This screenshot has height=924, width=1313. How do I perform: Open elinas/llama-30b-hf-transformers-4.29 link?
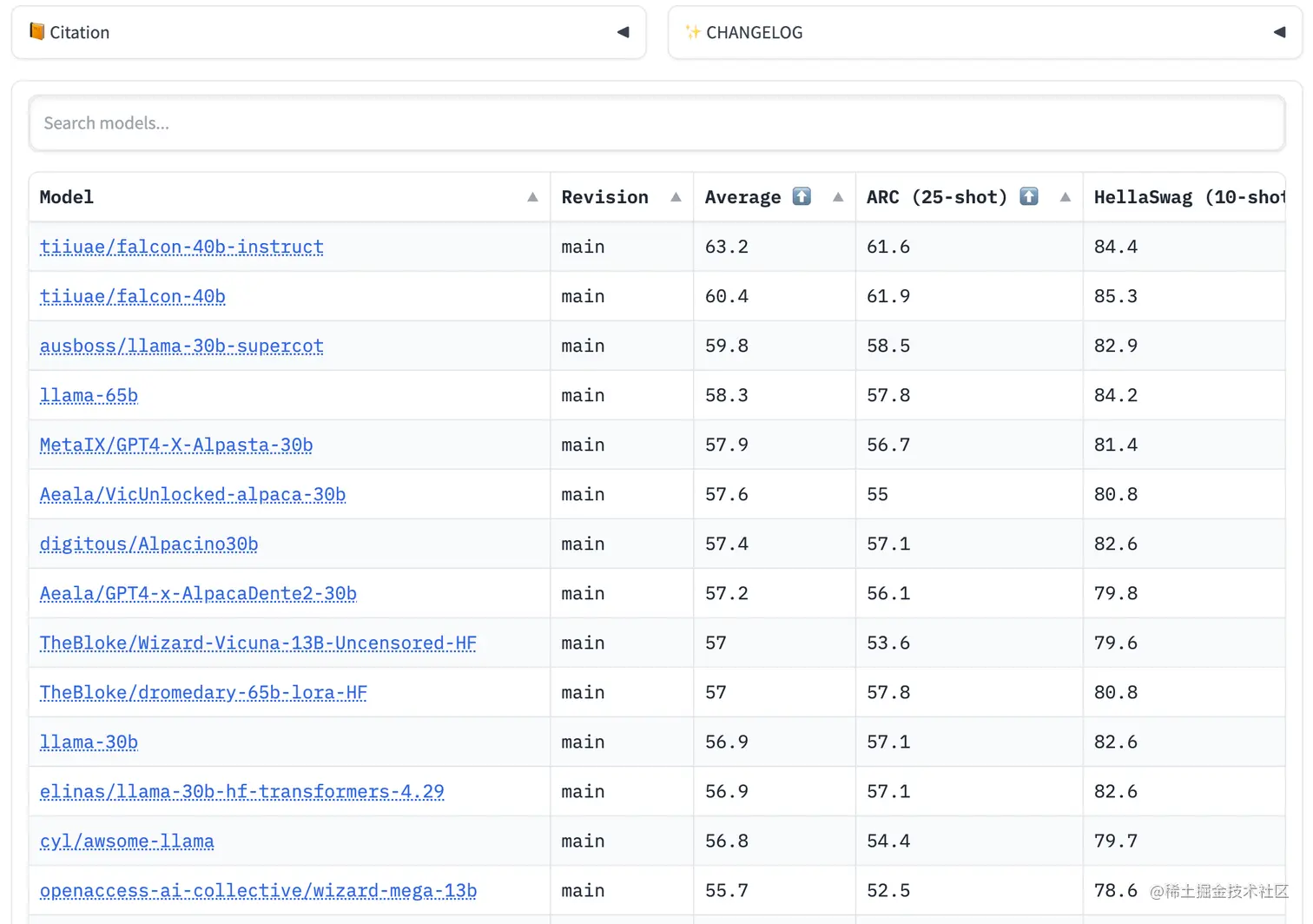(x=242, y=791)
